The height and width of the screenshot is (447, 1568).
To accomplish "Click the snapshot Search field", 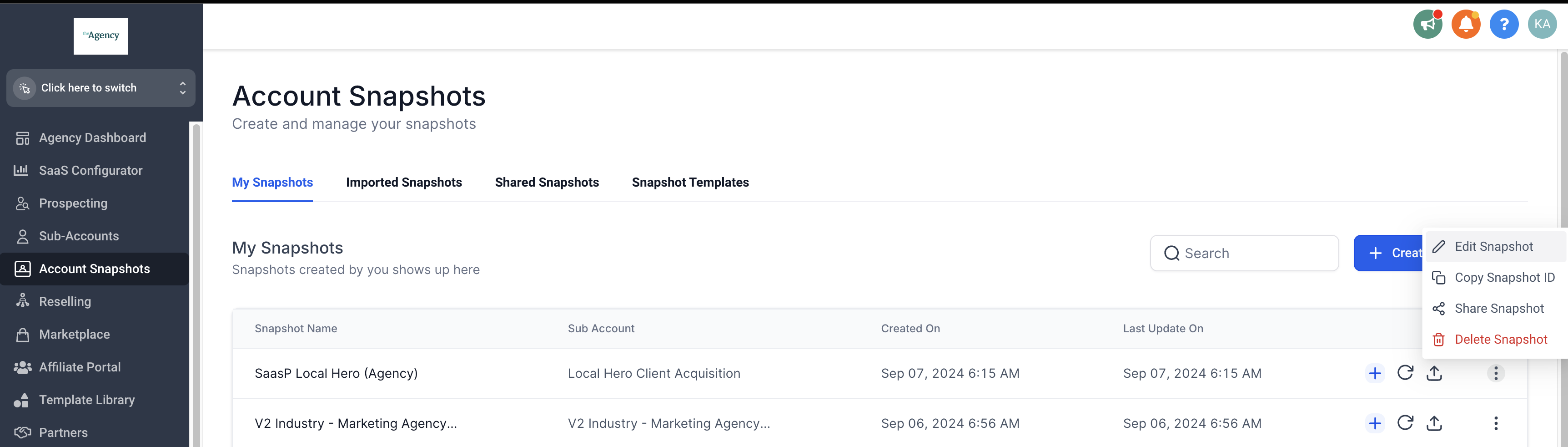I will [x=1244, y=253].
